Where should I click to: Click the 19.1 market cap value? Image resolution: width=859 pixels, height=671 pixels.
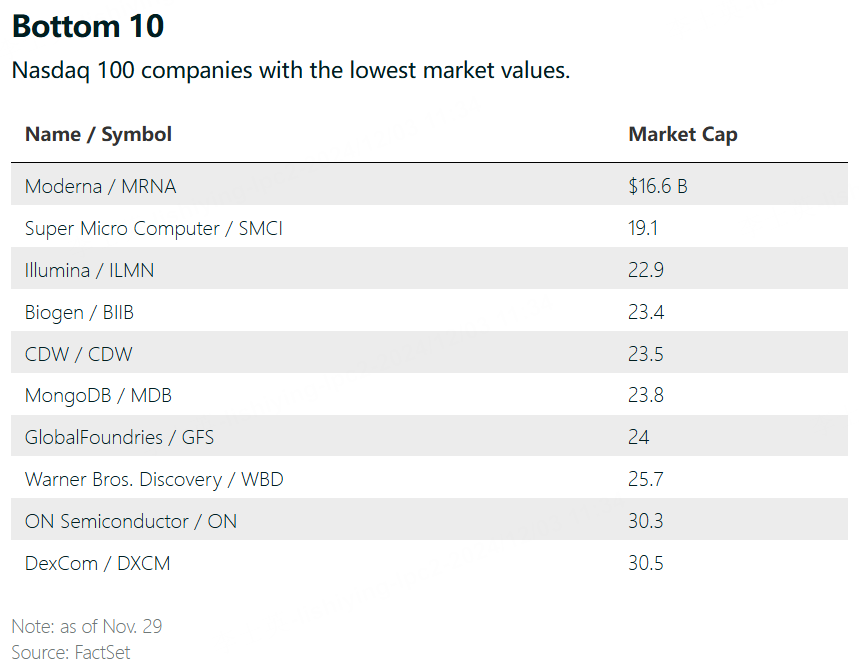[643, 228]
